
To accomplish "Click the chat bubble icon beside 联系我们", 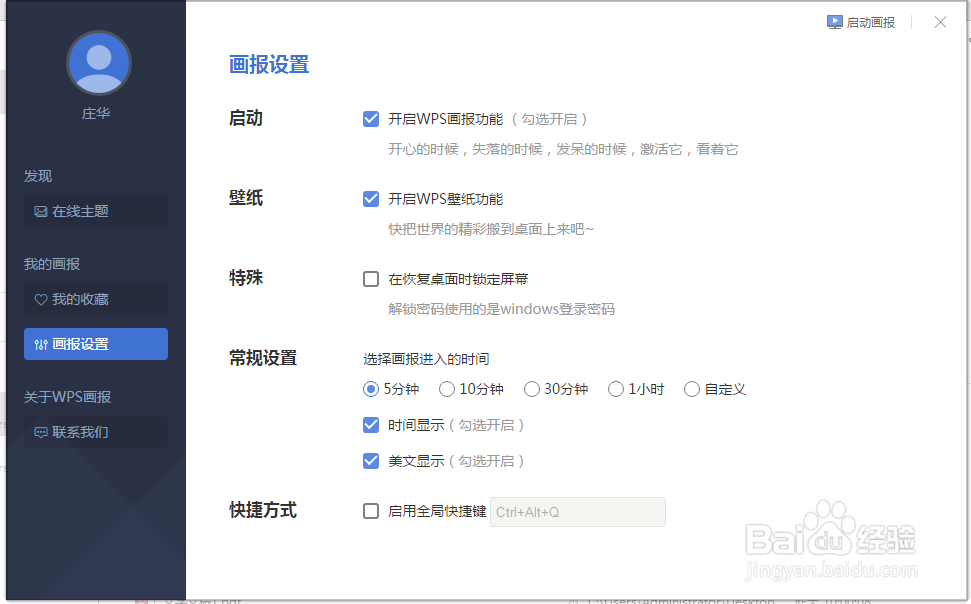I will coord(41,432).
